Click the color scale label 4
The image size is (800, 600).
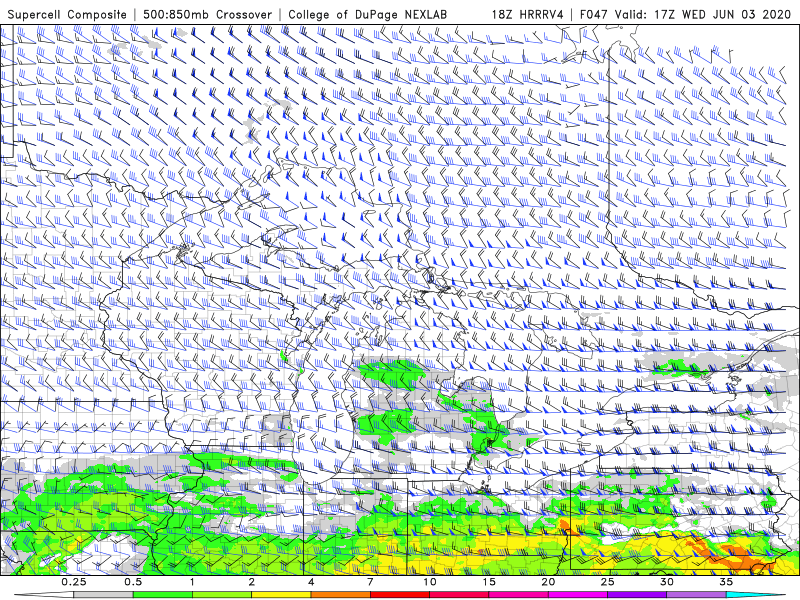pos(311,582)
